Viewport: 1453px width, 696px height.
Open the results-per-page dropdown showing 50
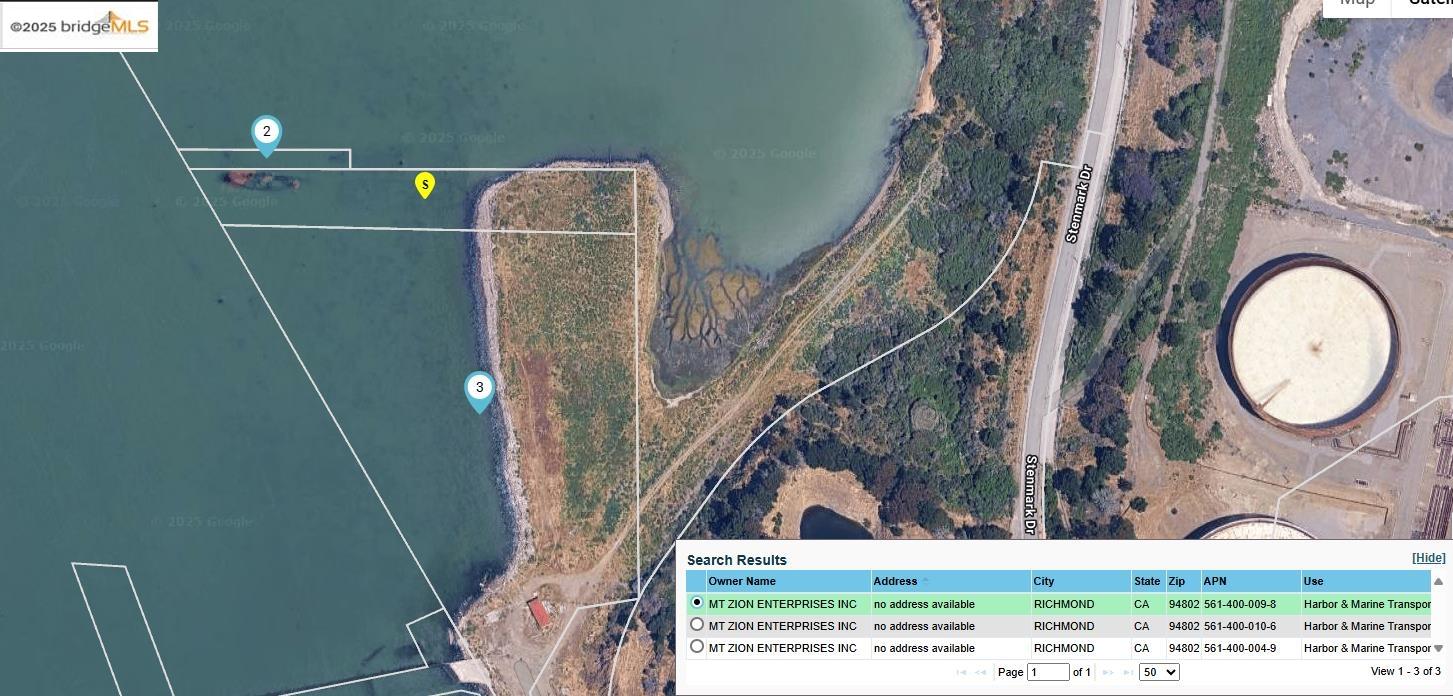(x=1159, y=672)
